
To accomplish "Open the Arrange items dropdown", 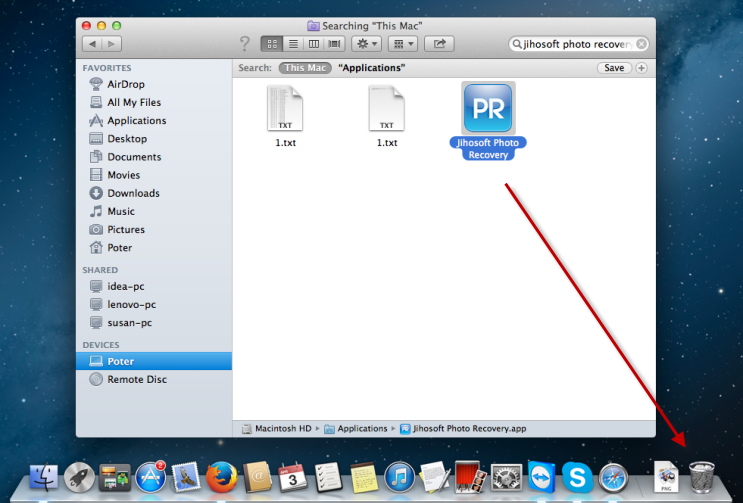I will (402, 44).
